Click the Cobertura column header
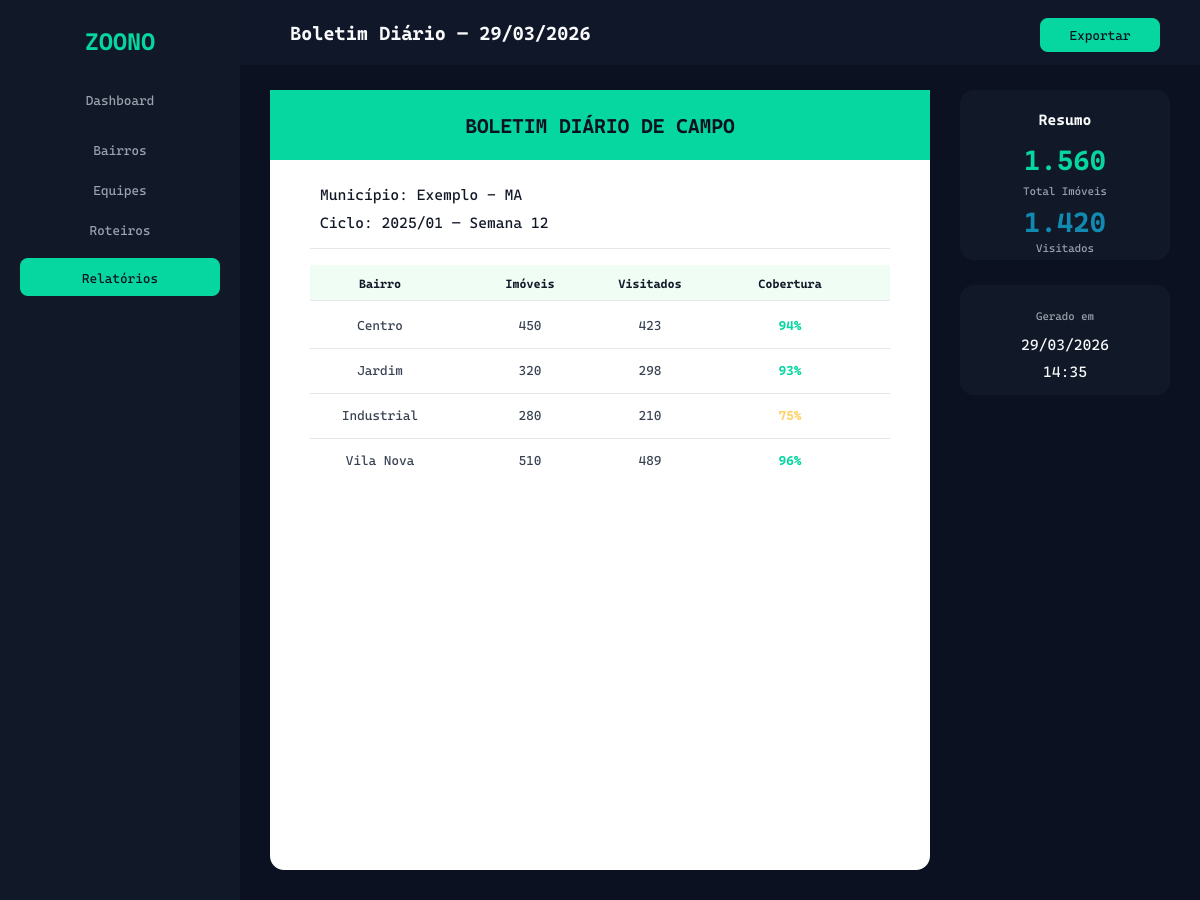This screenshot has width=1200, height=900. tap(790, 283)
